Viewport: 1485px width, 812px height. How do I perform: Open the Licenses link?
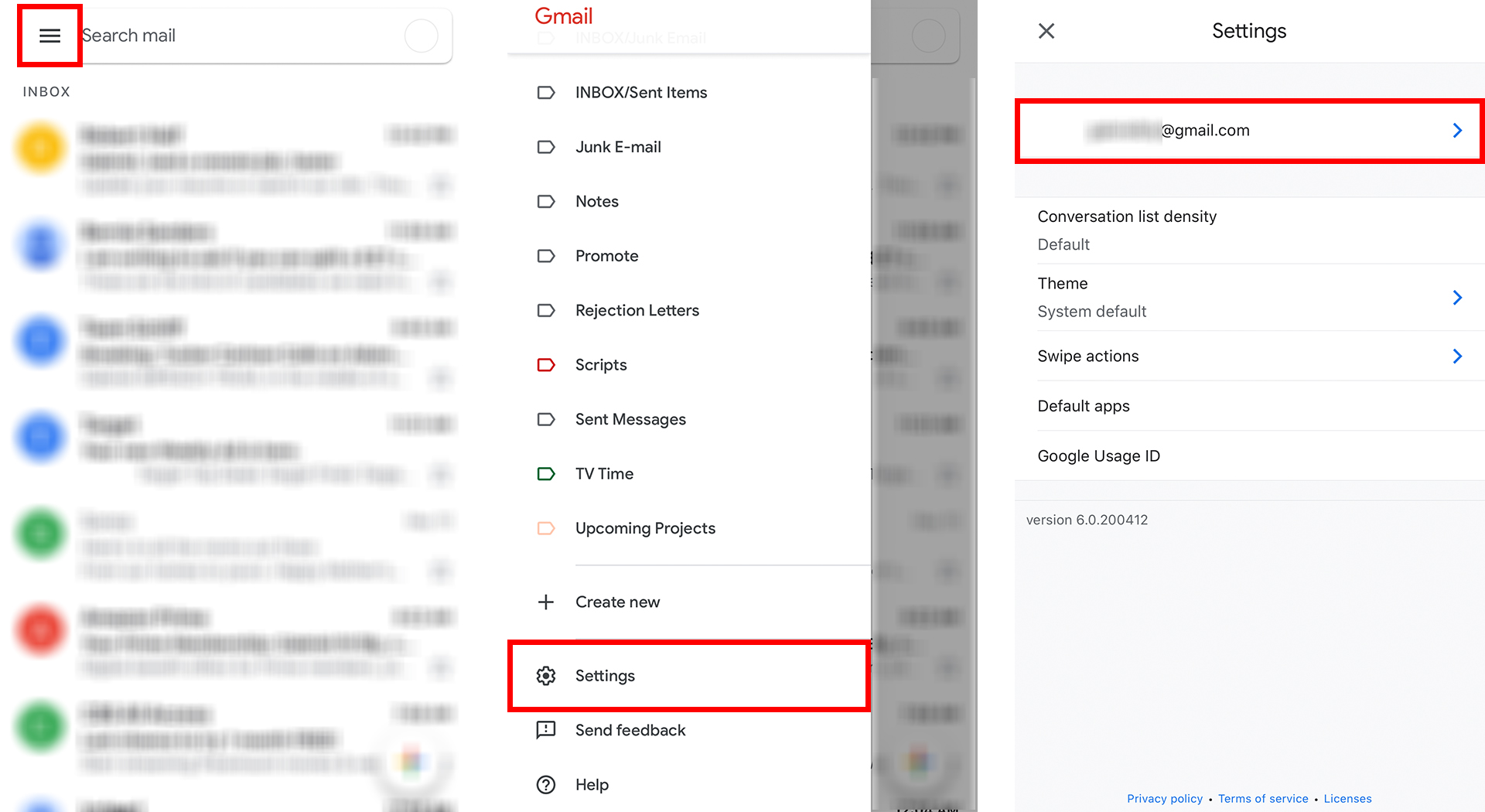coord(1347,799)
